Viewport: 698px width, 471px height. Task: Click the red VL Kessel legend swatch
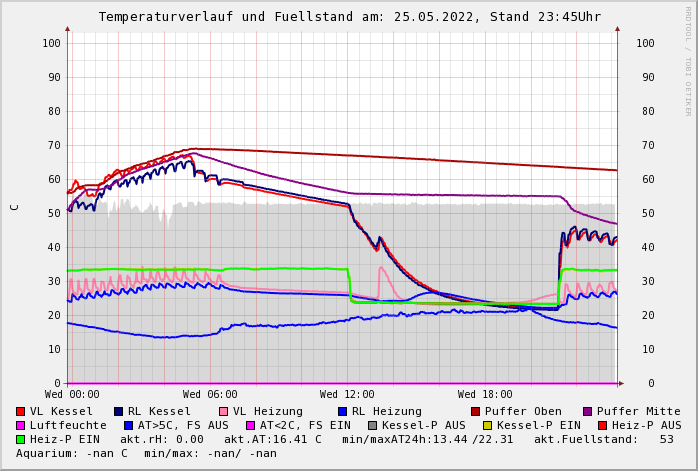coord(21,411)
